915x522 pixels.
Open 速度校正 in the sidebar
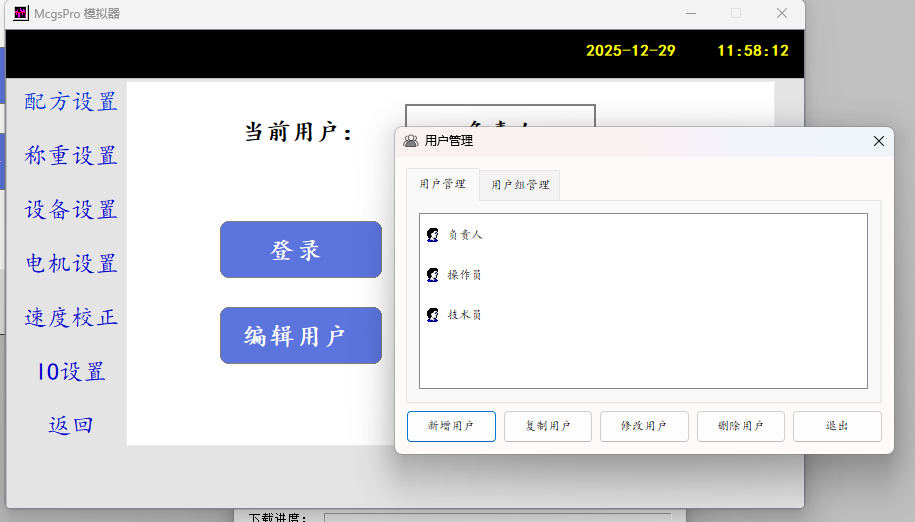coord(71,317)
